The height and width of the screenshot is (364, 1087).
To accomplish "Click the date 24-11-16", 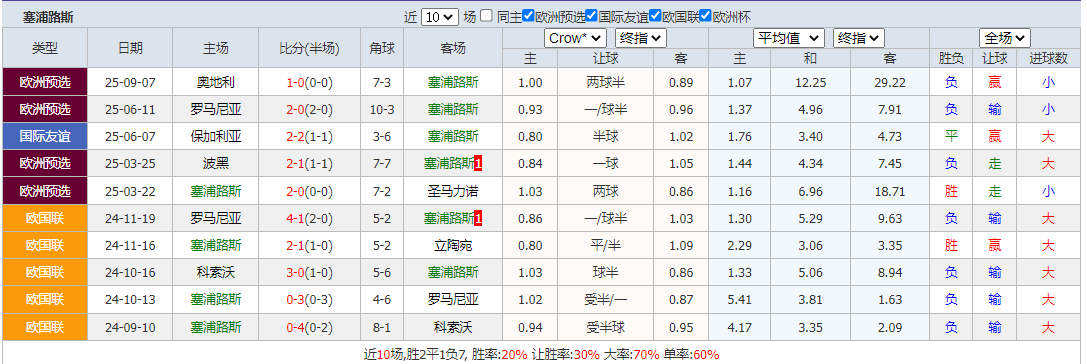I will tap(130, 245).
